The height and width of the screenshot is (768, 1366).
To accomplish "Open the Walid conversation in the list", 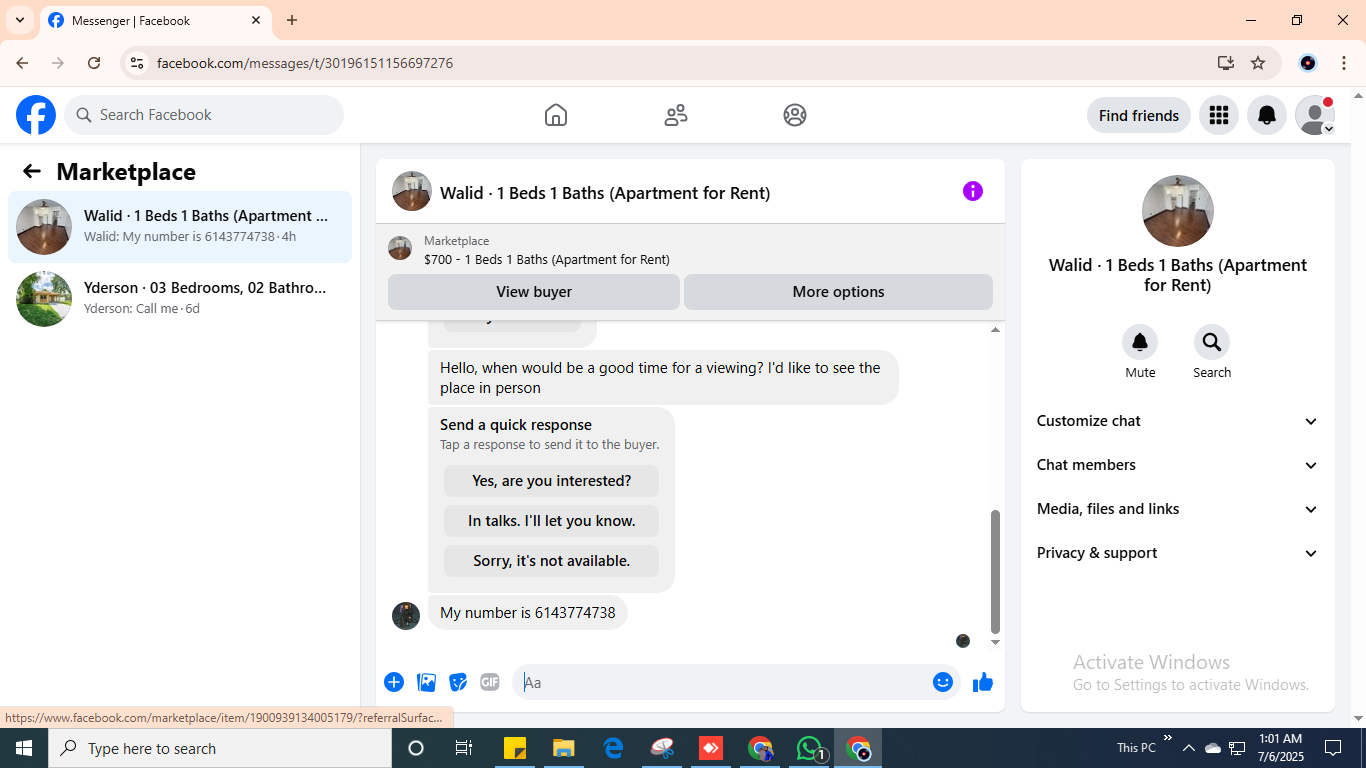I will pos(180,227).
